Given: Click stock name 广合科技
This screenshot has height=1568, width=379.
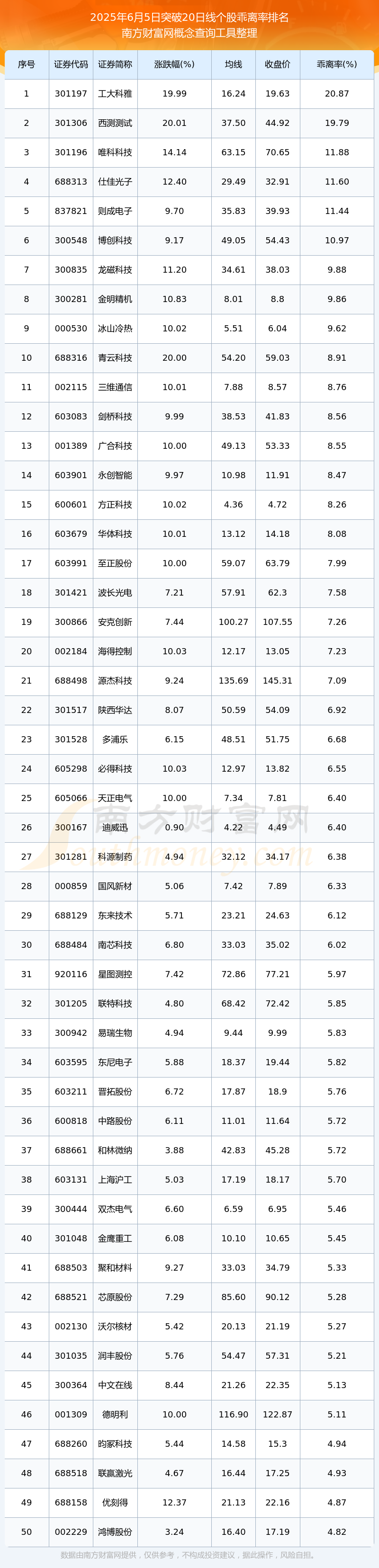Looking at the screenshot, I should [115, 445].
